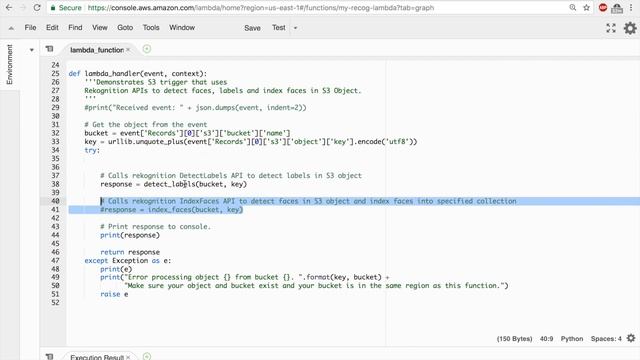The width and height of the screenshot is (640, 360).
Task: Click line number 25 in the gutter
Action: tap(55, 73)
